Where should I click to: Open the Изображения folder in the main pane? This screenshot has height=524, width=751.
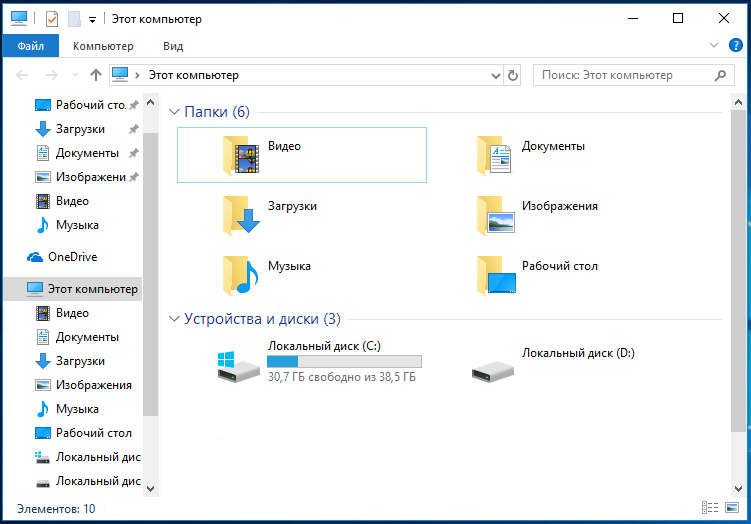(x=537, y=215)
